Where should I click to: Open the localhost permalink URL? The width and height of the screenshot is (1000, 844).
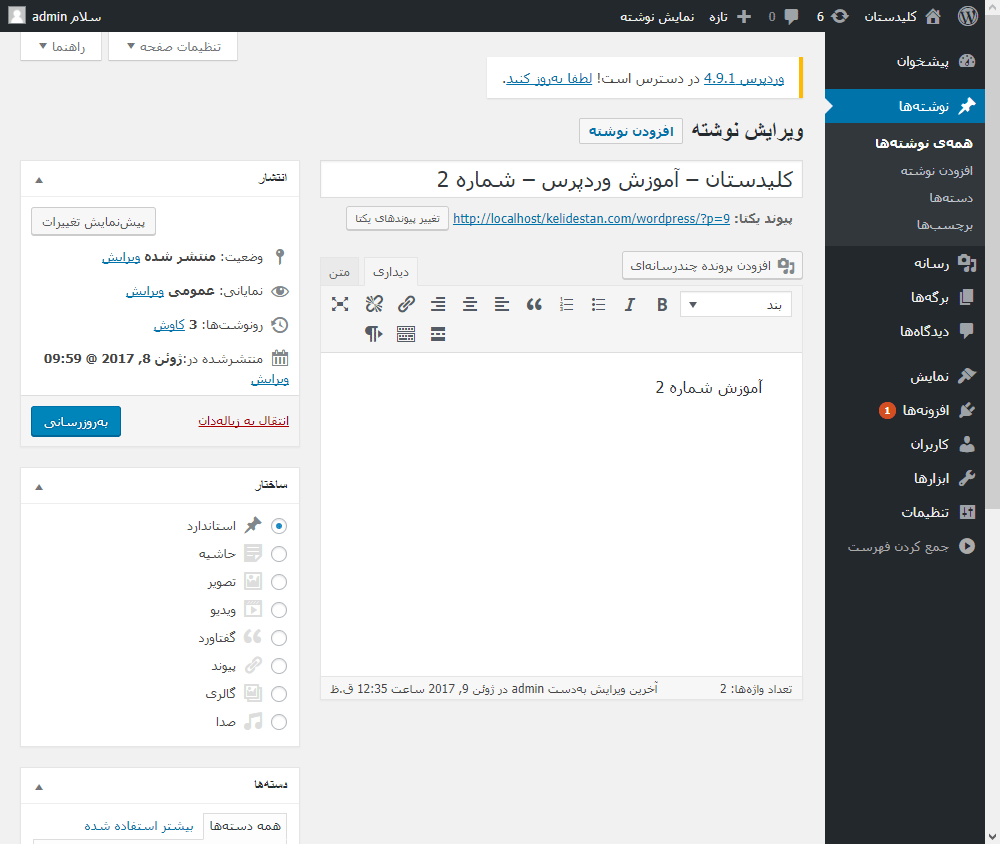click(x=591, y=219)
